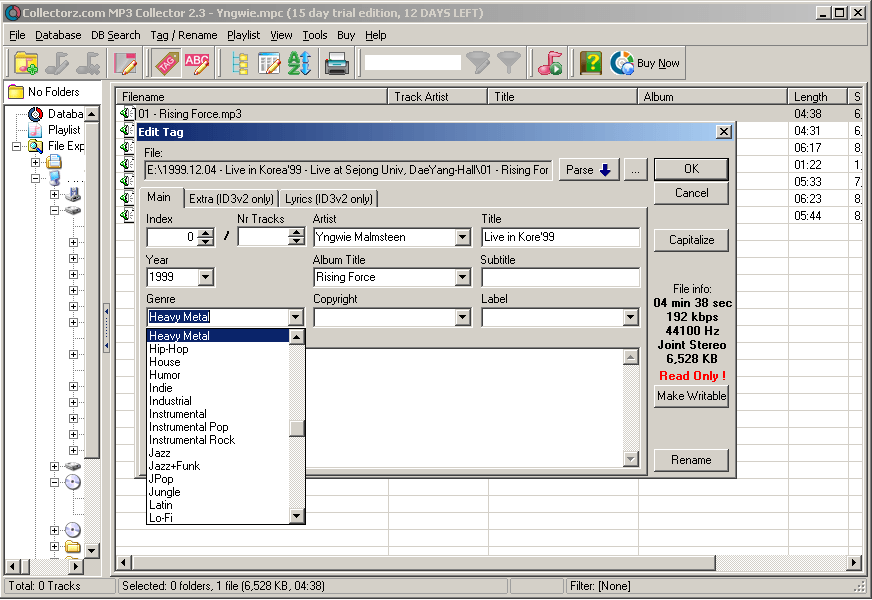Expand the Album Title combo box
Image resolution: width=872 pixels, height=600 pixels.
point(462,278)
